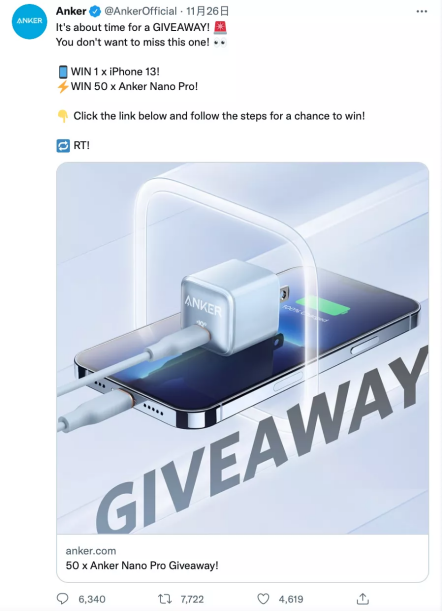Click the 6,340 replies count
442x612 pixels.
(92, 599)
